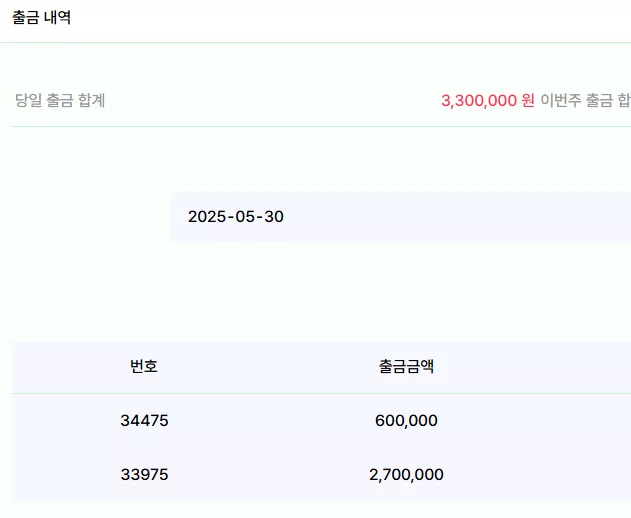Click the red 원 currency unit

pos(528,101)
